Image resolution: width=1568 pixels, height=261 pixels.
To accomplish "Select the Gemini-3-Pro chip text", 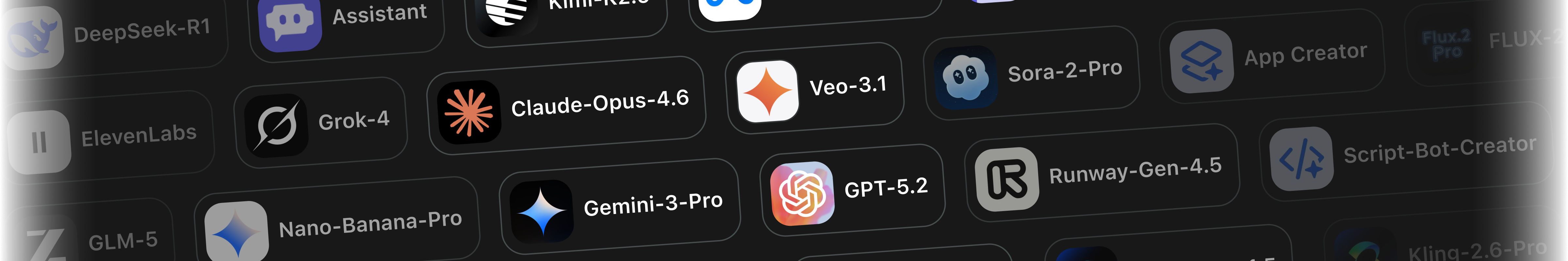I will (653, 204).
